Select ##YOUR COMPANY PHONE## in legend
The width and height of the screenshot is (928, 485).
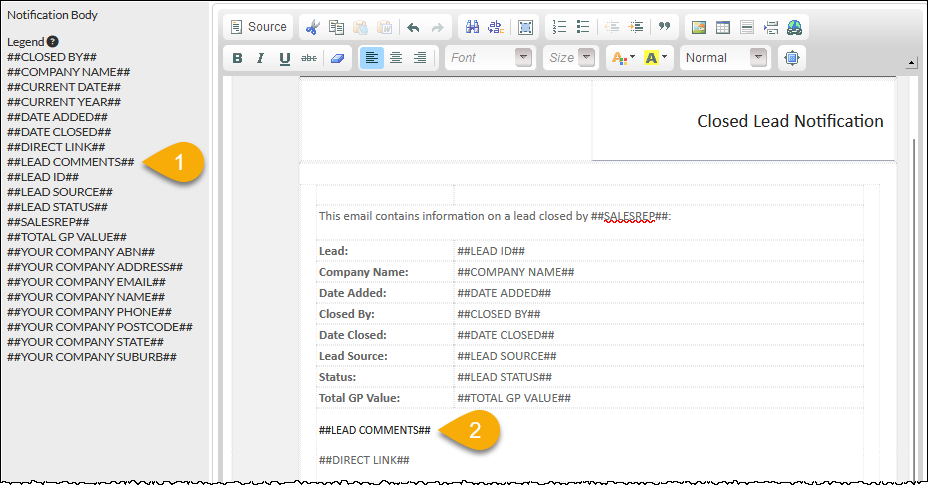pyautogui.click(x=89, y=312)
